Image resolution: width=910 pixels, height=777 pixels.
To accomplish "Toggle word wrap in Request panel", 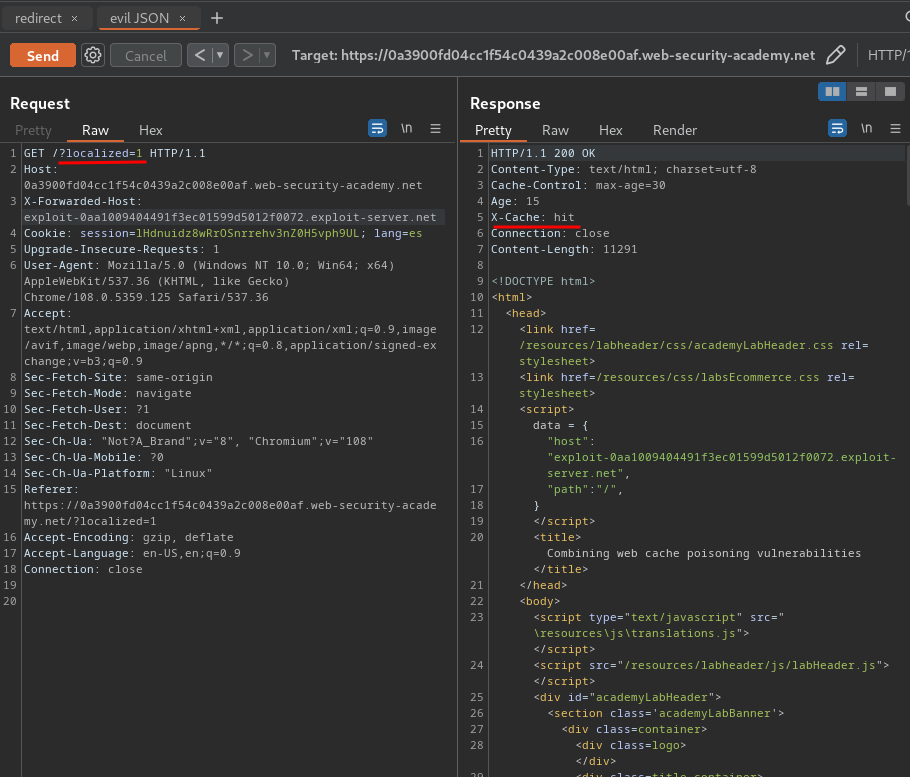I will click(x=377, y=128).
